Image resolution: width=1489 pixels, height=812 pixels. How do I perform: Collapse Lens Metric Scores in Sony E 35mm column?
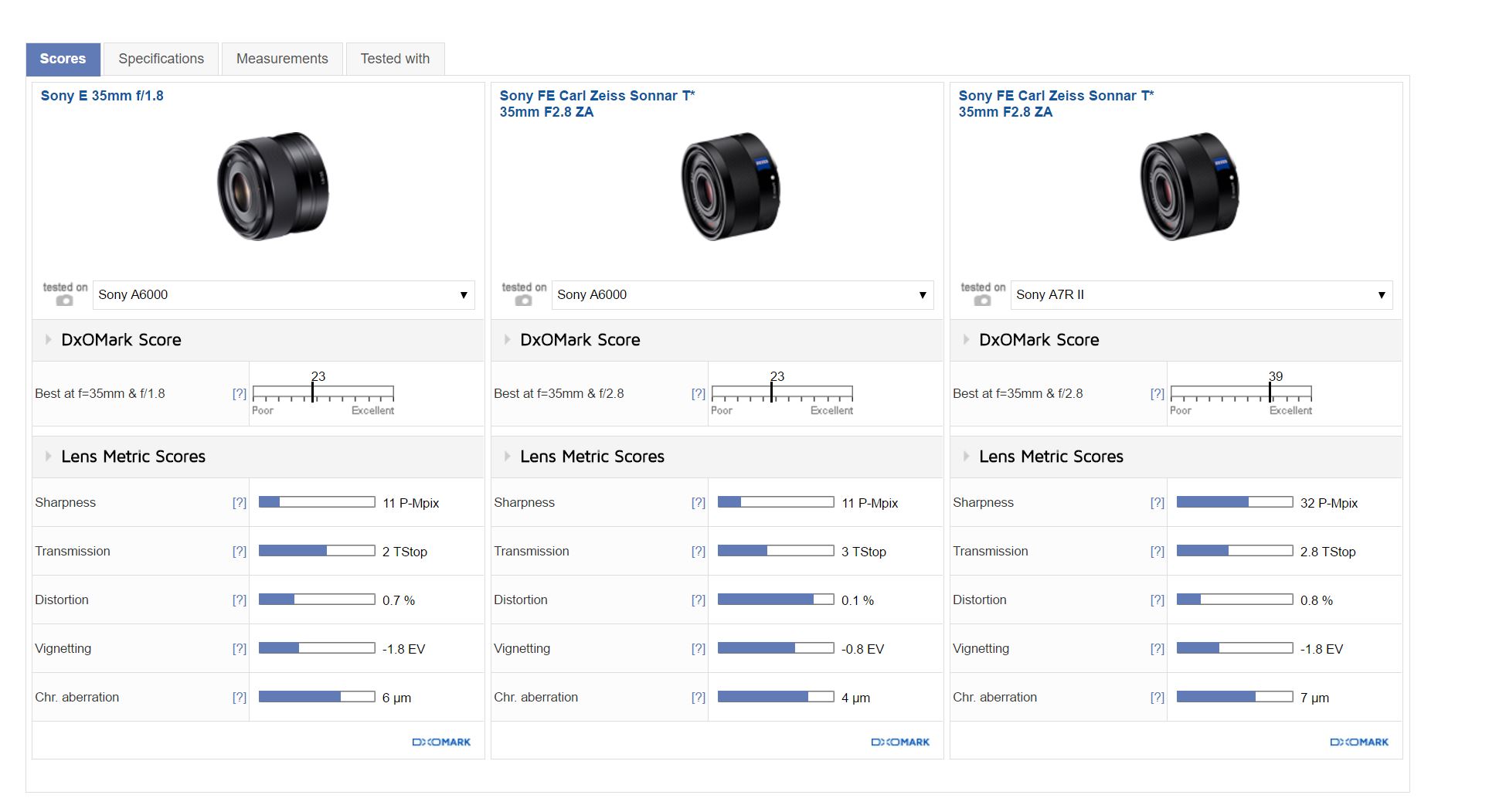click(x=48, y=457)
